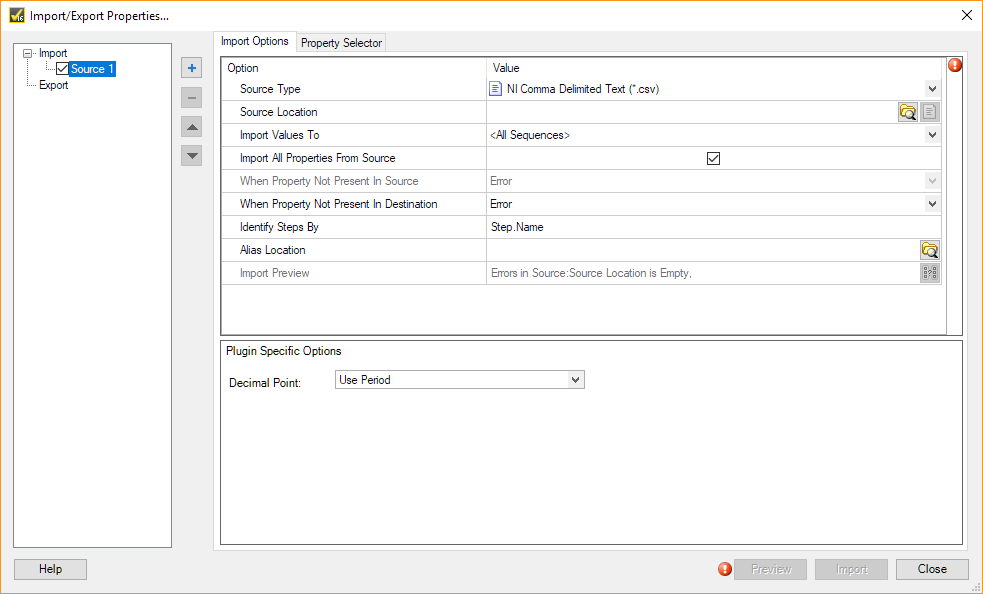Click the Plugin Specific Options heading

point(283,351)
